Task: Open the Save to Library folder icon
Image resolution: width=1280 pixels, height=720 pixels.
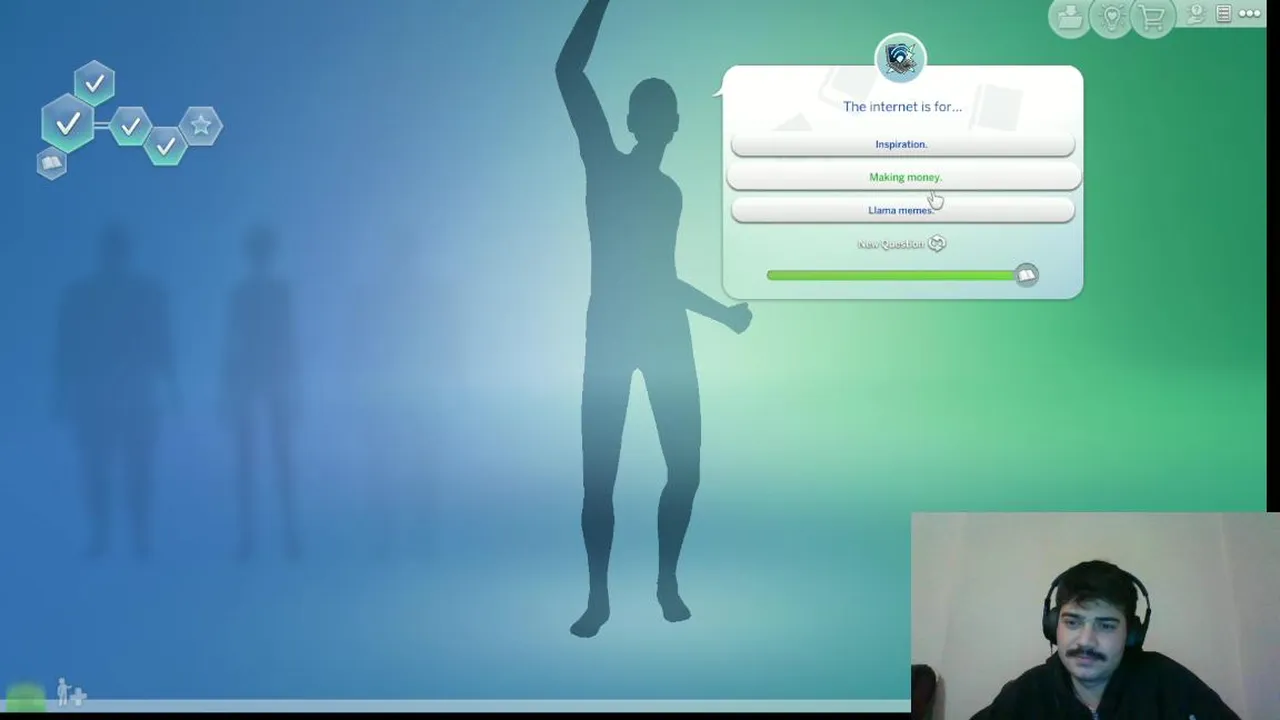Action: (x=1070, y=18)
